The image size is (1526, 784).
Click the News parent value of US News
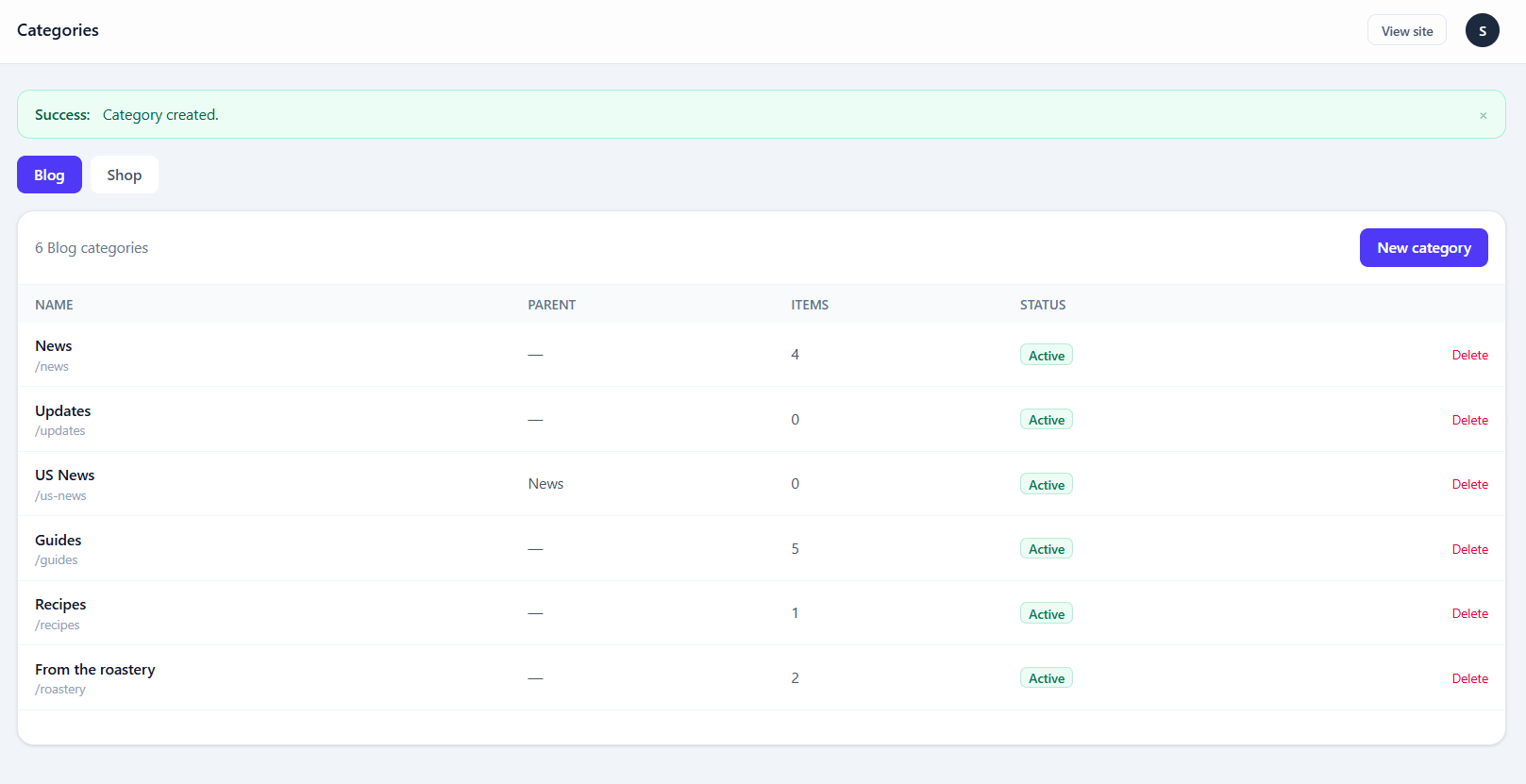coord(545,484)
